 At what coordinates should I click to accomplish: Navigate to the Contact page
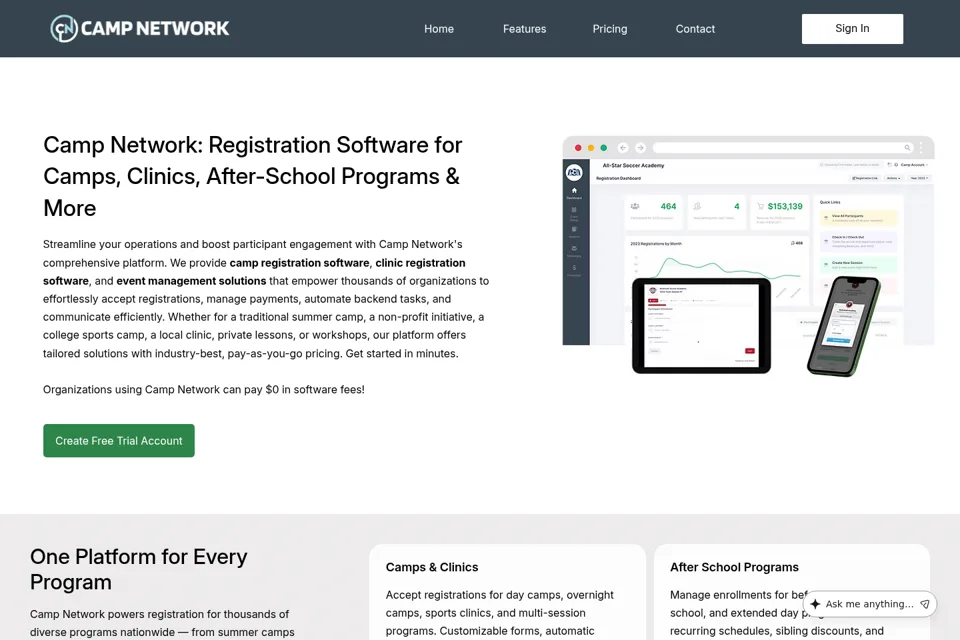click(695, 29)
